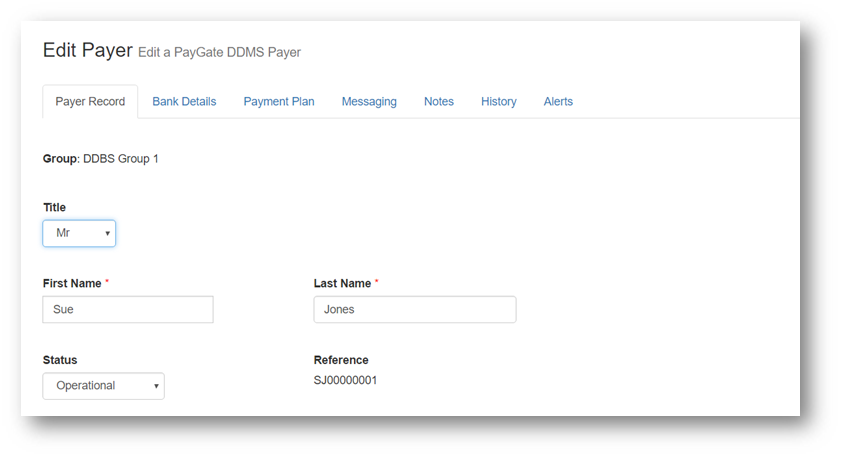Focus the Last Name field containing Jones
842x458 pixels.
[414, 310]
